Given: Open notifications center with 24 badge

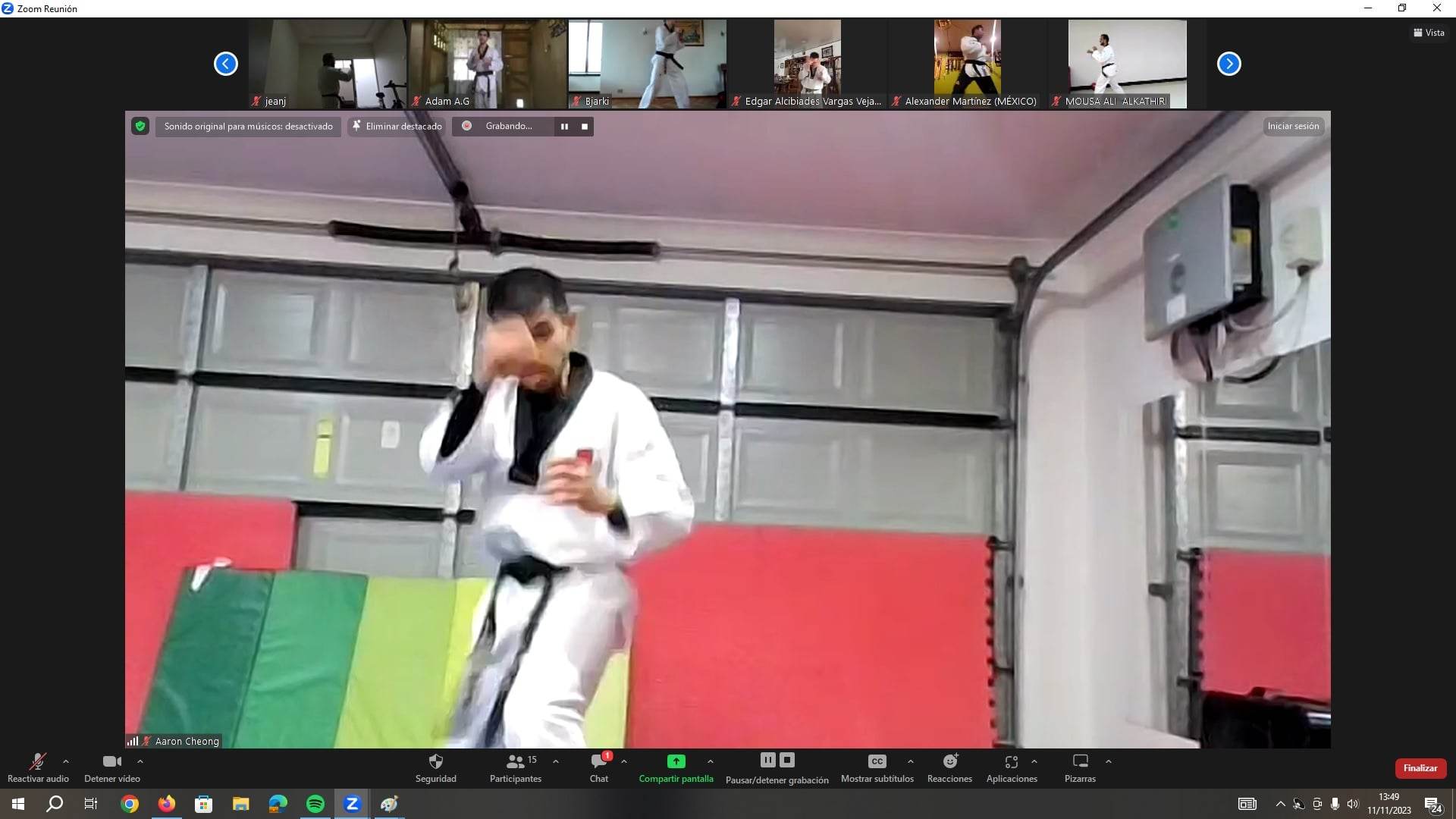Looking at the screenshot, I should point(1433,805).
